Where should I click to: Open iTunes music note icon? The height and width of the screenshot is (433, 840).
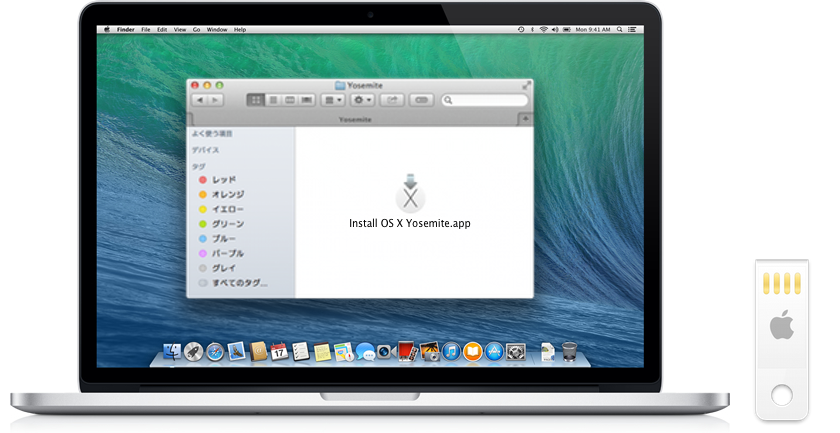(451, 352)
